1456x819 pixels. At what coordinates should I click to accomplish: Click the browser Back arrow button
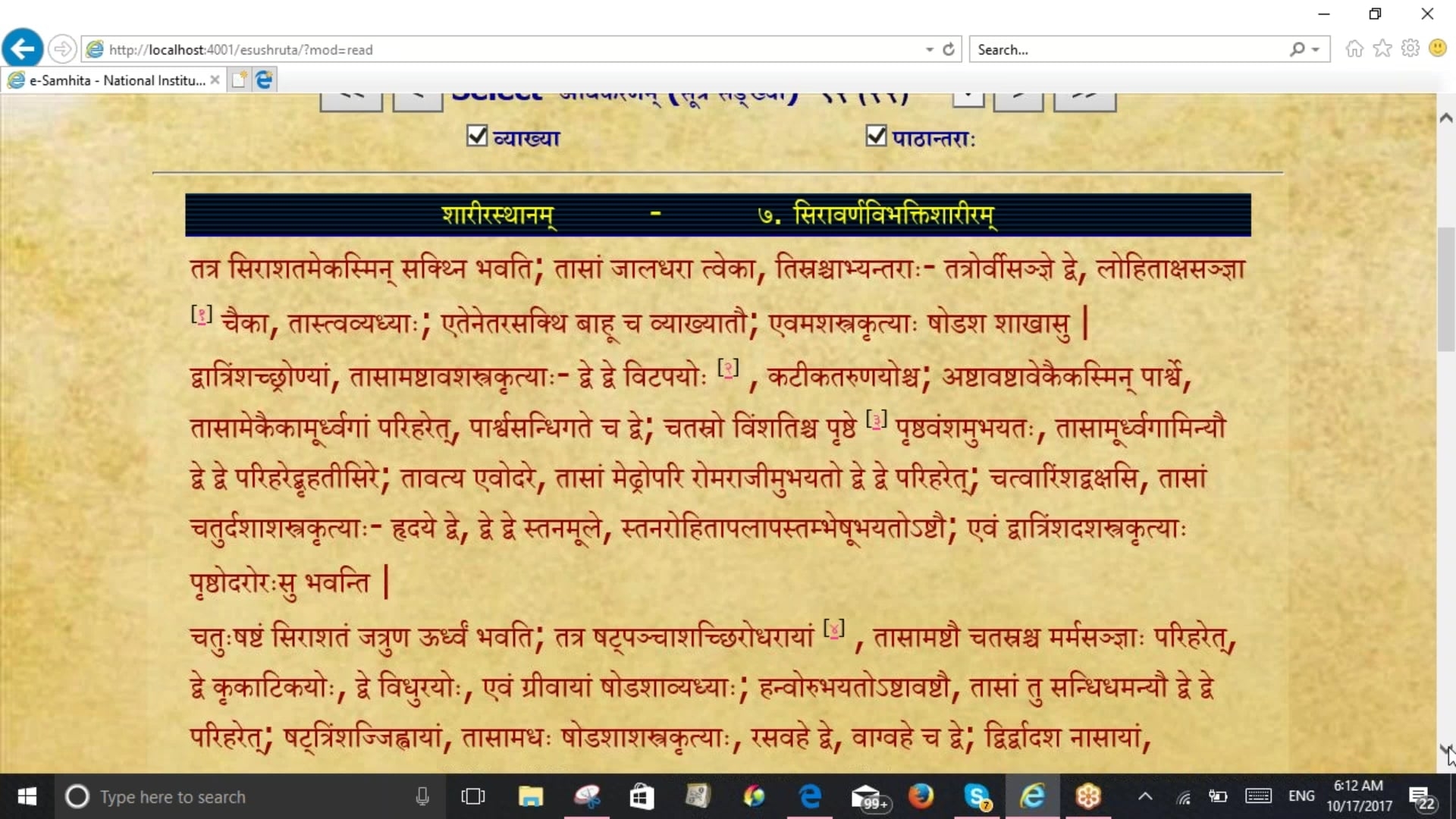pos(23,49)
